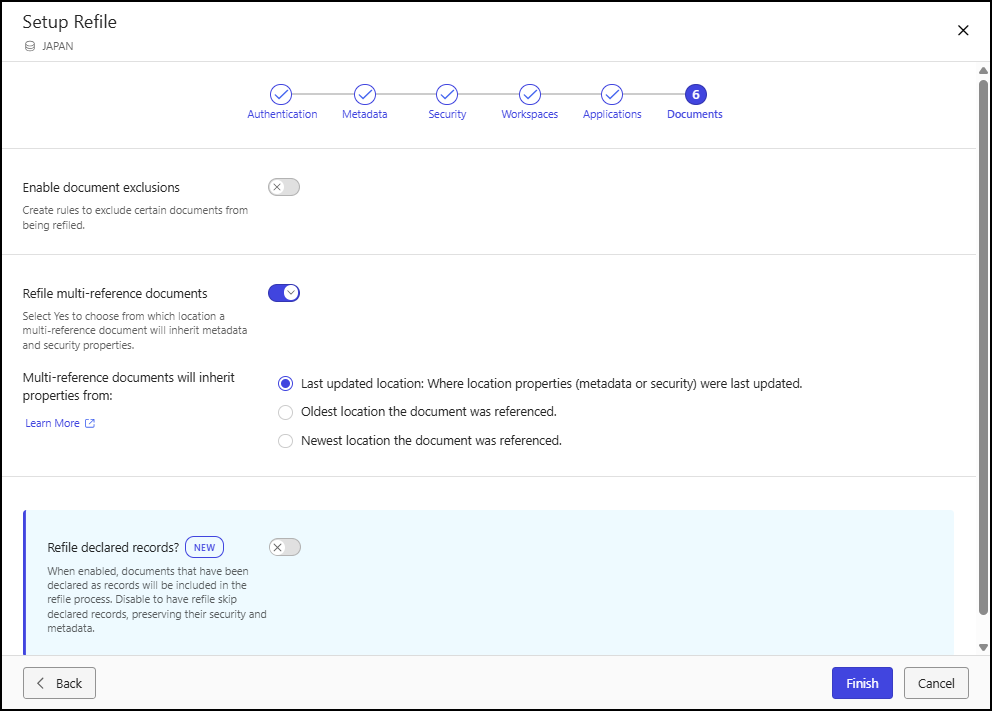
Task: Click the Refile multi-reference documents label
Action: pyautogui.click(x=115, y=294)
